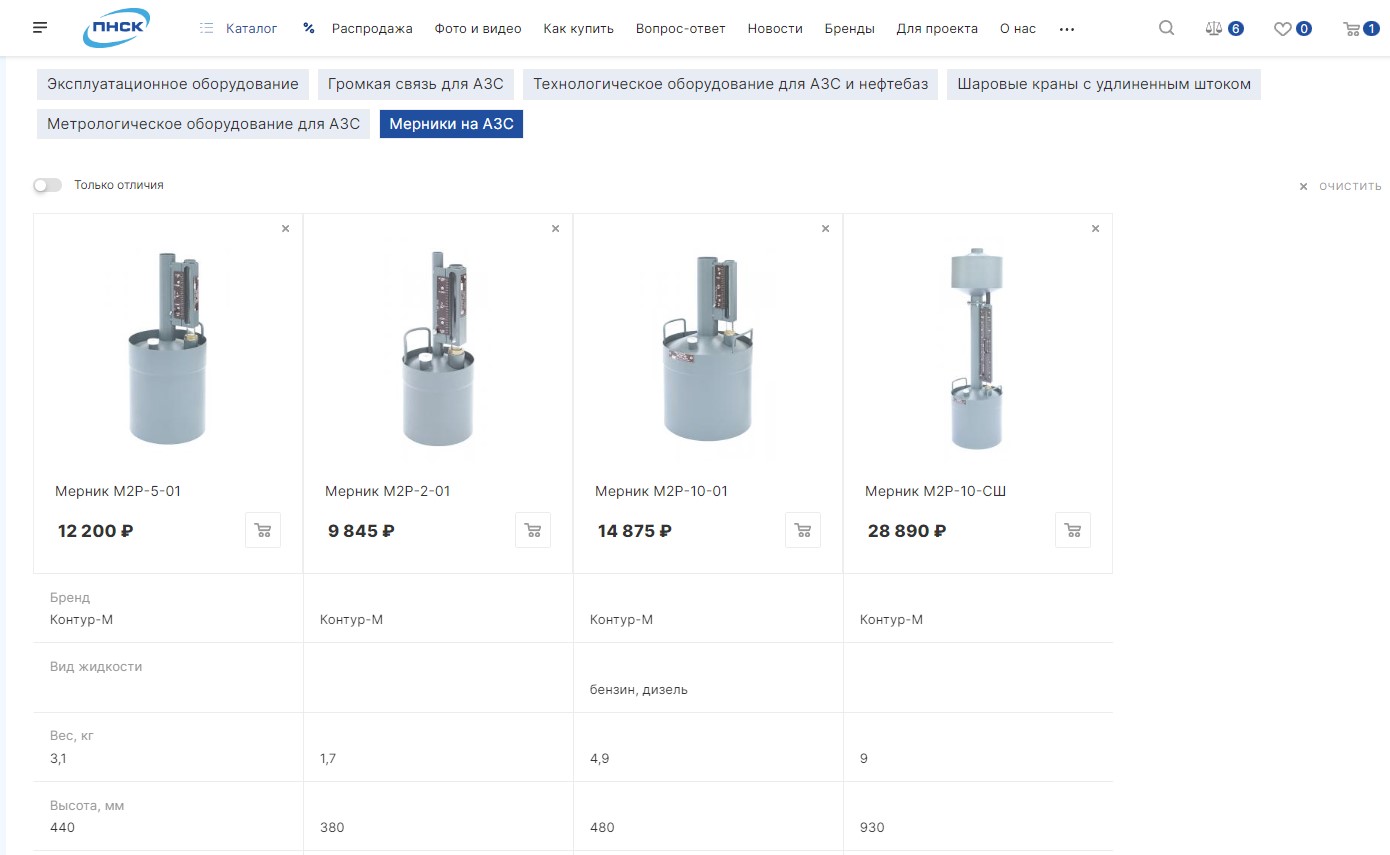Open the hamburger menu icon
Screen dimensions: 1390x855
point(40,28)
